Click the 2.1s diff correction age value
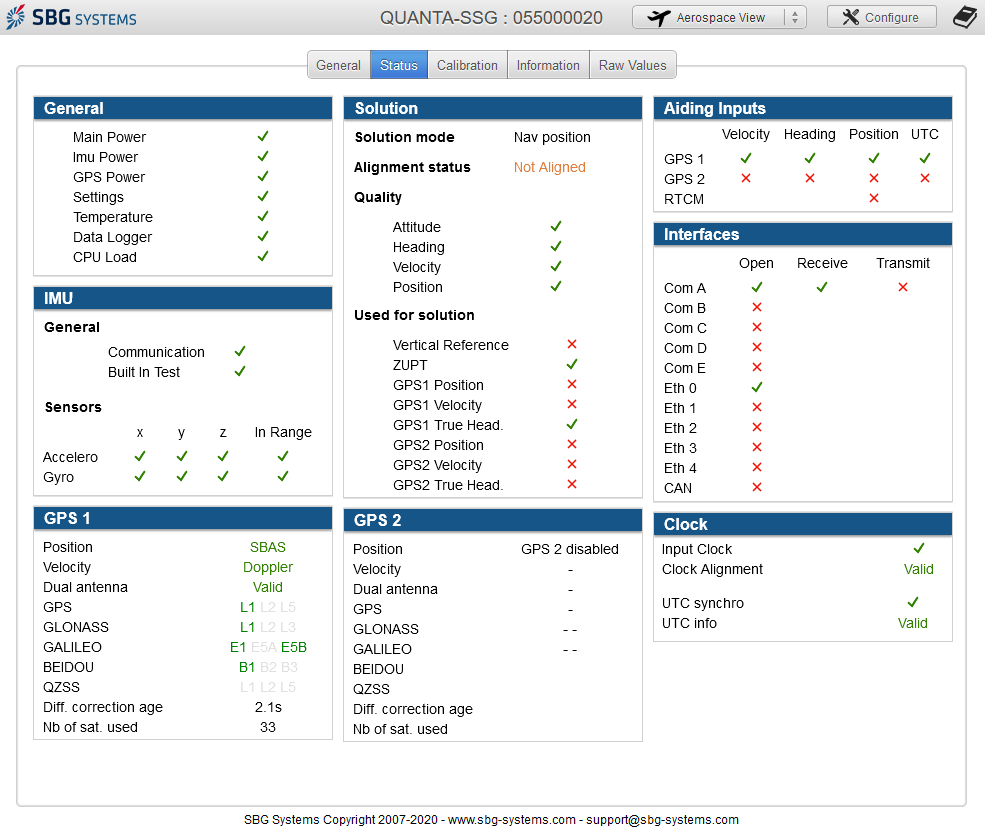Screen dimensions: 985x832 point(268,708)
